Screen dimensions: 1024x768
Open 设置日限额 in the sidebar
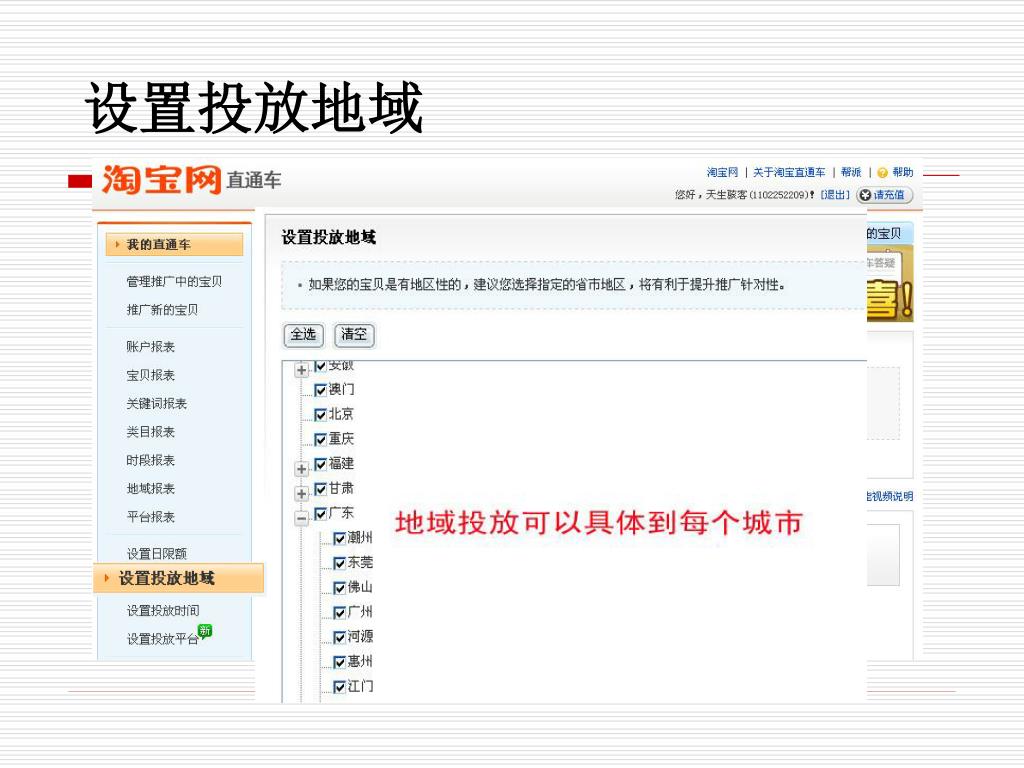click(157, 554)
